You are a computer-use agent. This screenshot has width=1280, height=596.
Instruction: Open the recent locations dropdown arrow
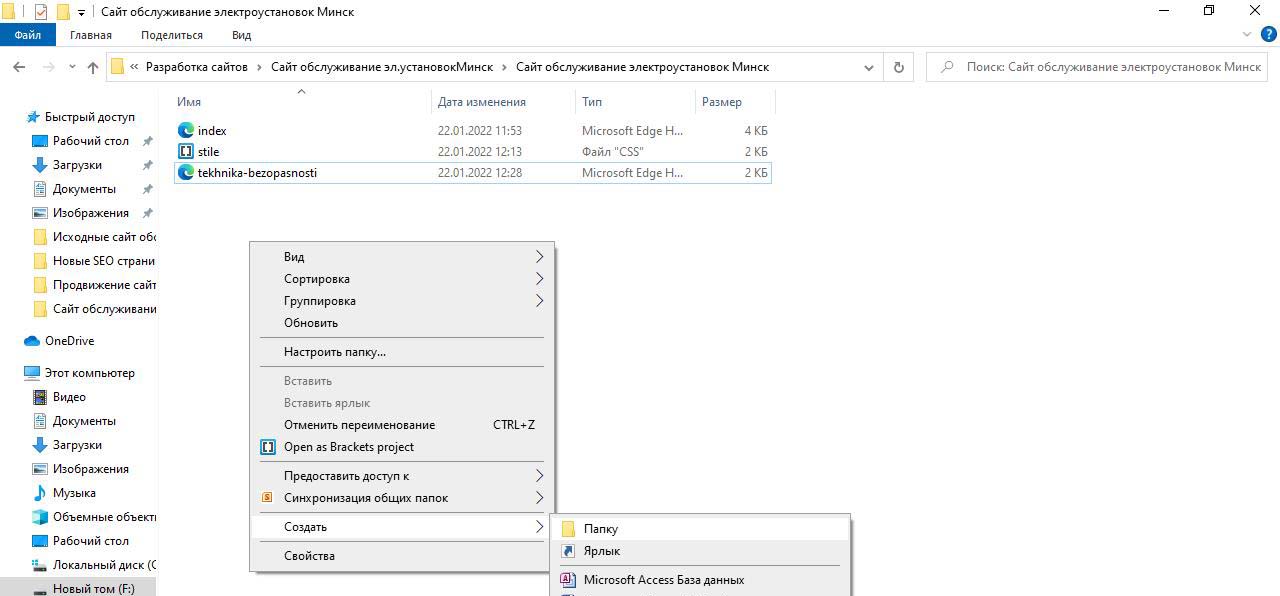click(x=72, y=67)
